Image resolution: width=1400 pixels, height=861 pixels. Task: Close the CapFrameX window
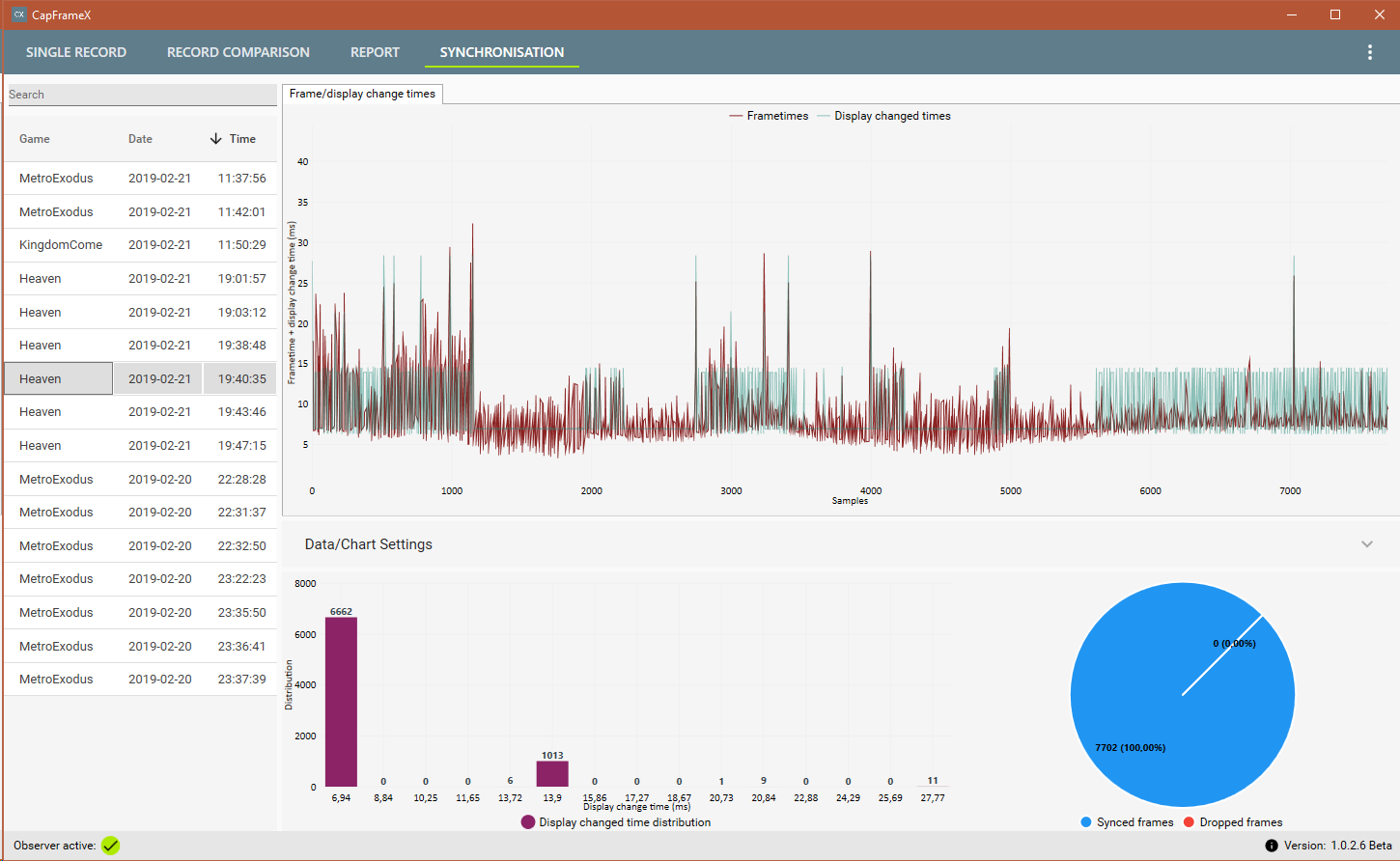1380,14
